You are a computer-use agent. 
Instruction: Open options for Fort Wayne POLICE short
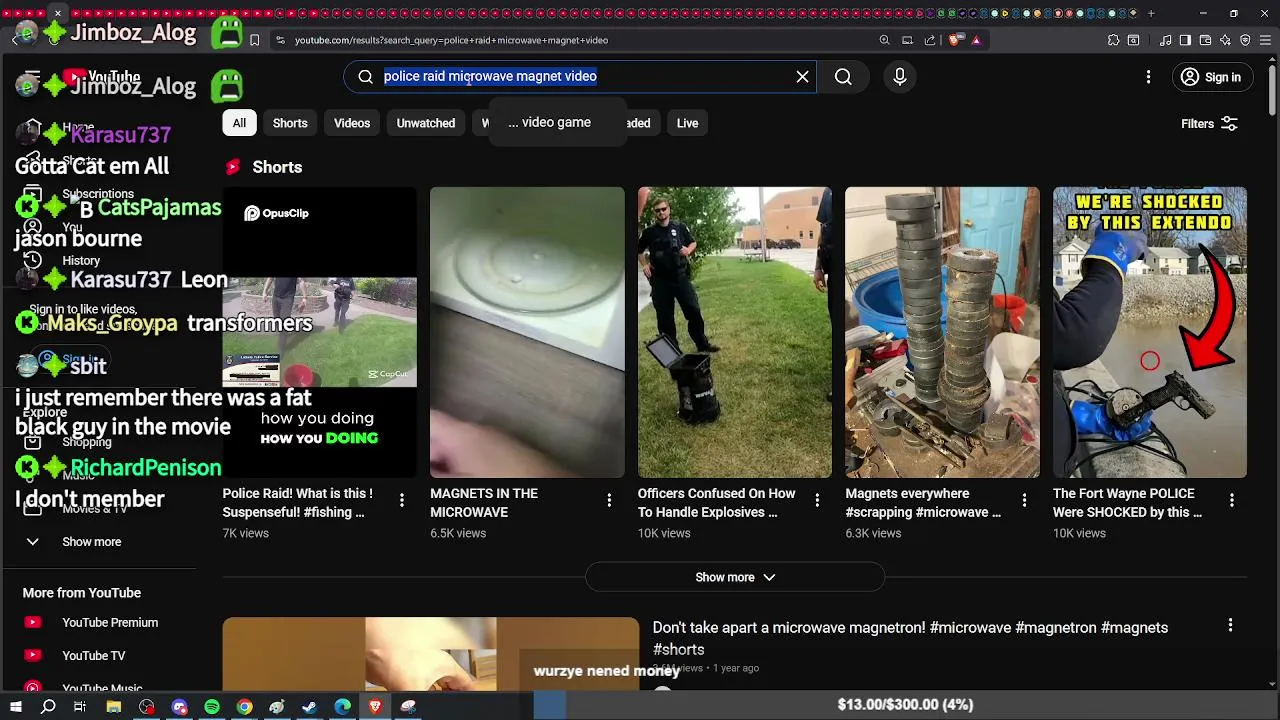pos(1232,500)
